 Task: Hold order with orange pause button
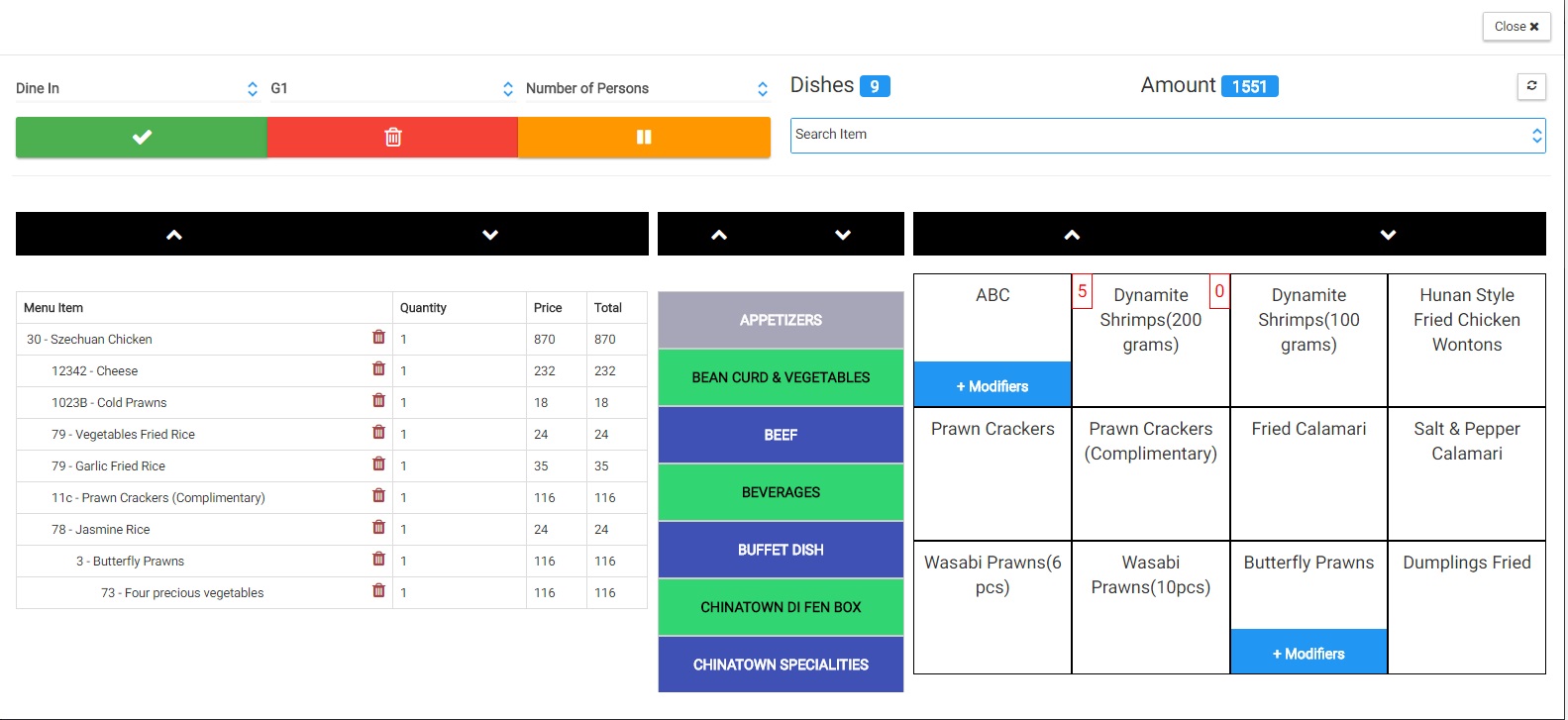(x=644, y=137)
